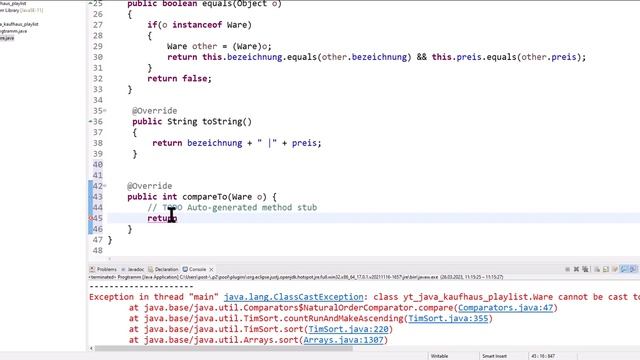This screenshot has height=360, width=640.
Task: Select the JRE System Library entry
Action: click(x=21, y=10)
